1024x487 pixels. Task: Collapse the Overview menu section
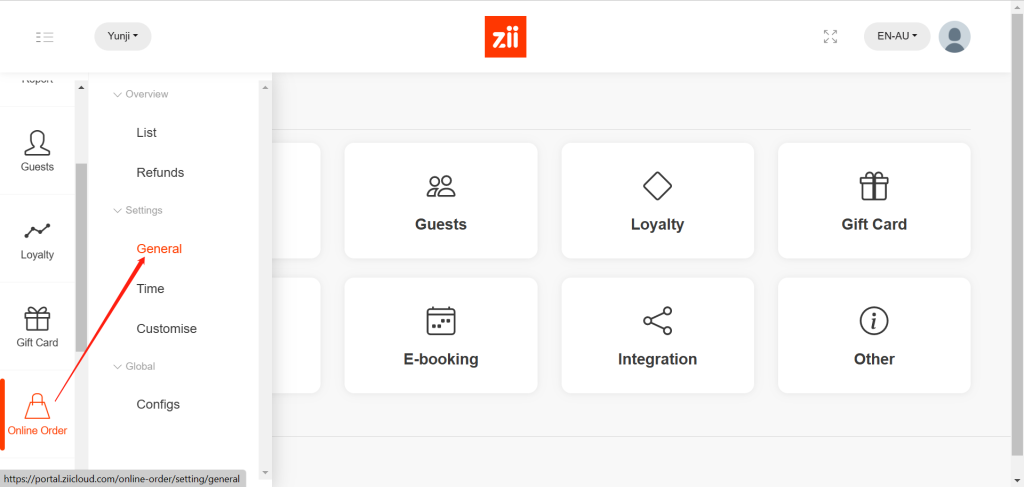pyautogui.click(x=140, y=94)
